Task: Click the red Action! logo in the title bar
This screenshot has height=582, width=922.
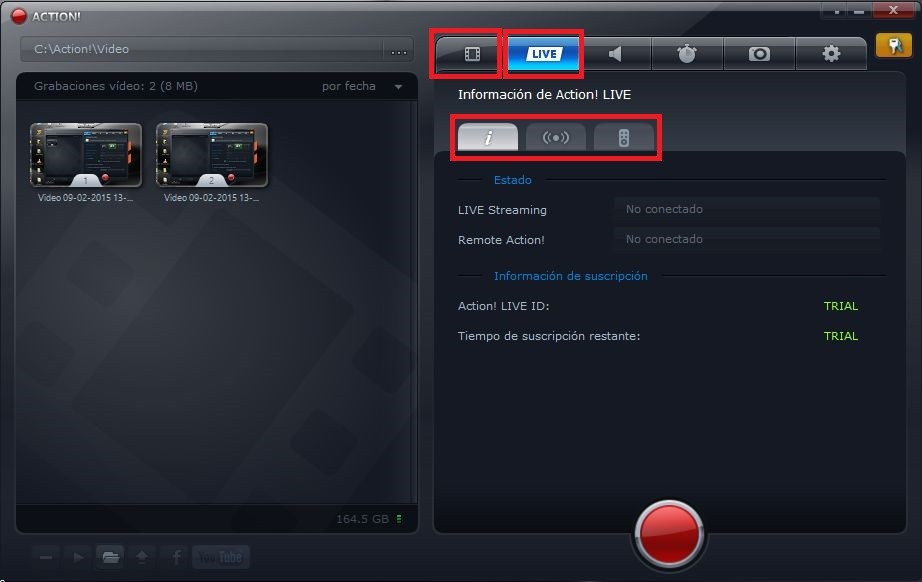Action: (19, 16)
